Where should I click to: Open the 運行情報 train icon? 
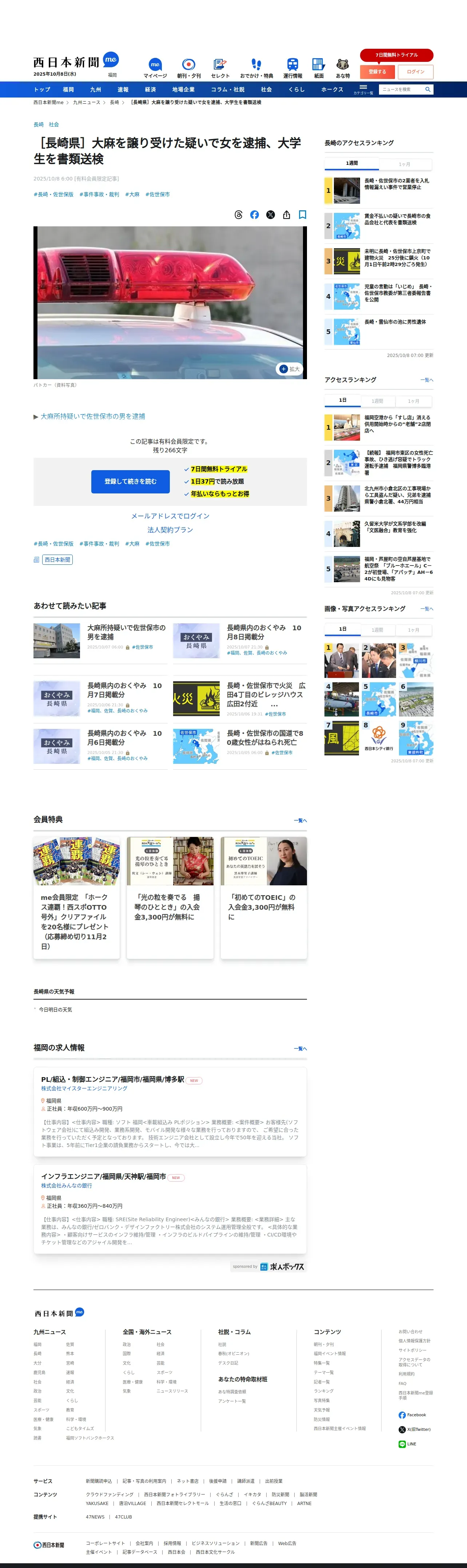pos(292,68)
